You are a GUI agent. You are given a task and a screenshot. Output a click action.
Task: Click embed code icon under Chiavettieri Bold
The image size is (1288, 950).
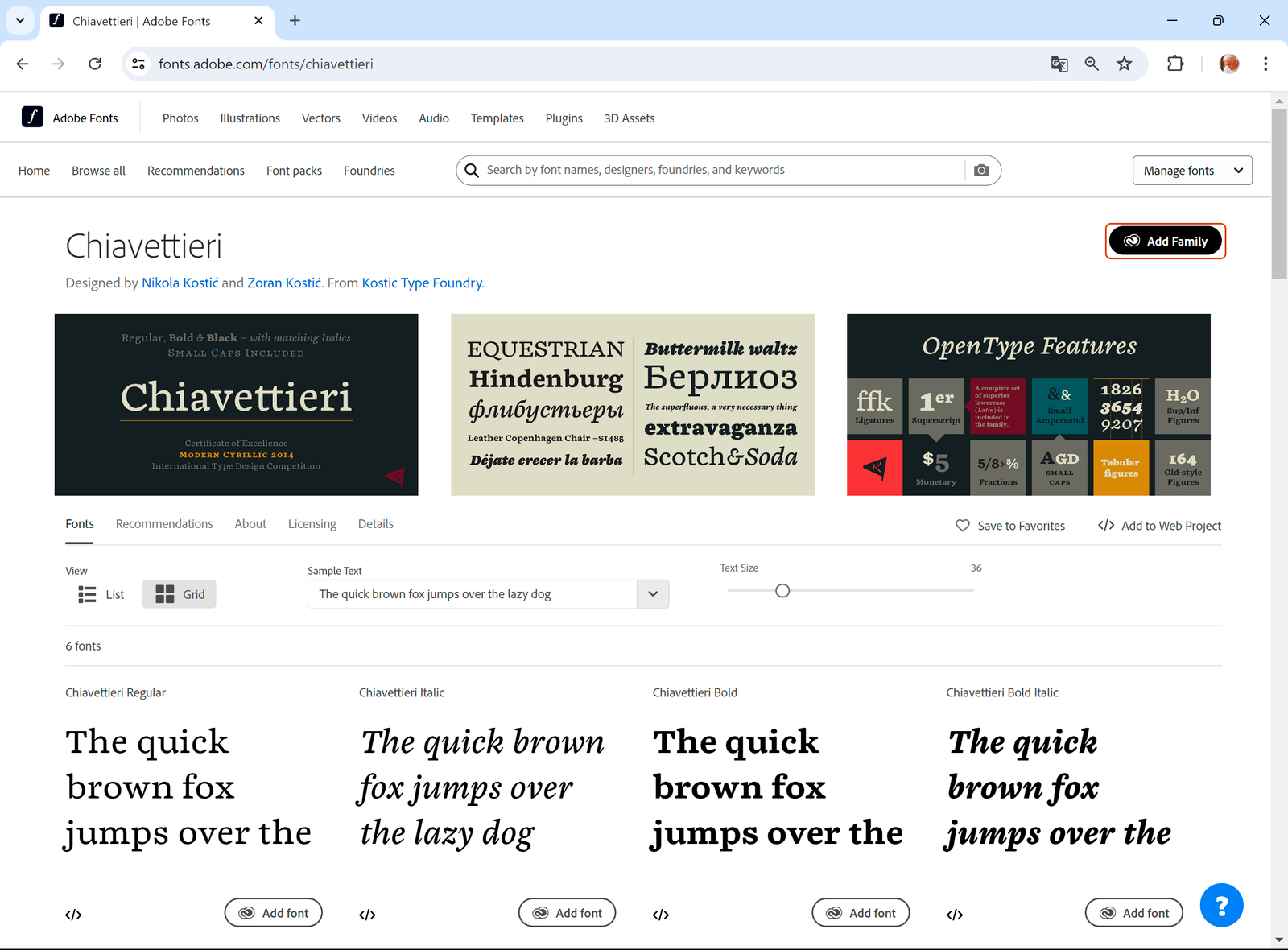tap(661, 915)
